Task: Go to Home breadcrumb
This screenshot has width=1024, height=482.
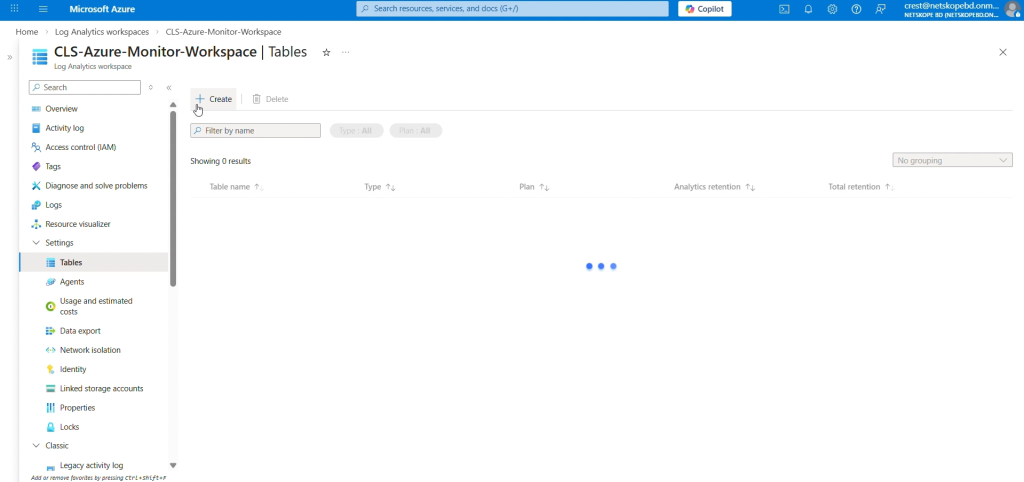Action: point(27,31)
